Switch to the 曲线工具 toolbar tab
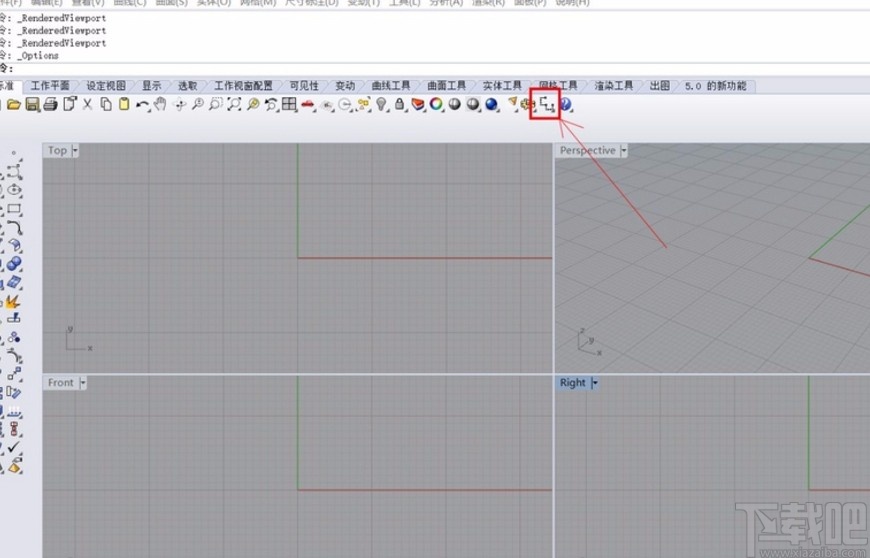The height and width of the screenshot is (558, 870). 391,85
